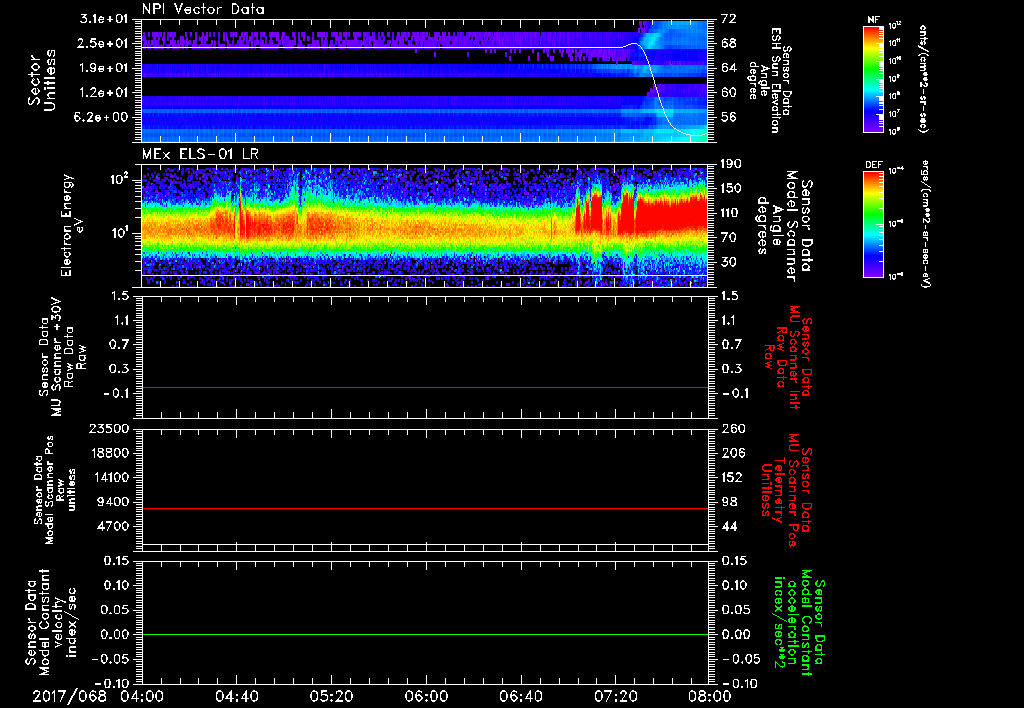This screenshot has height=708, width=1024.
Task: Click the 04:40 time axis label
Action: tap(236, 696)
